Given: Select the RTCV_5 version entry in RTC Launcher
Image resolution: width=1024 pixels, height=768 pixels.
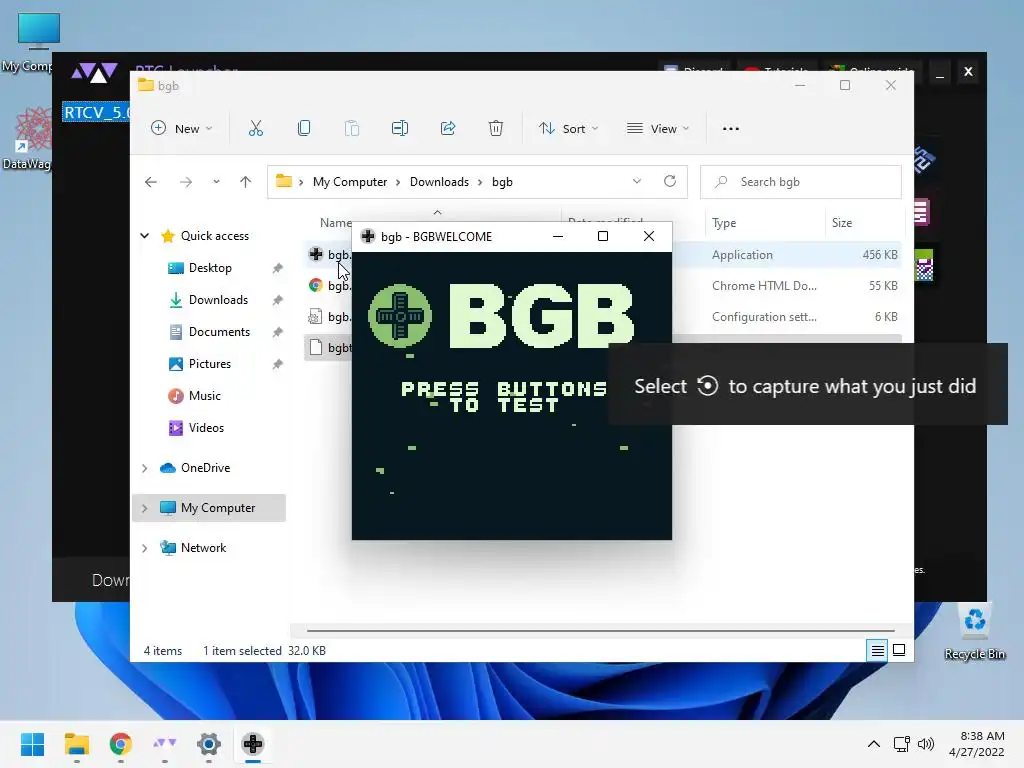Looking at the screenshot, I should (96, 112).
